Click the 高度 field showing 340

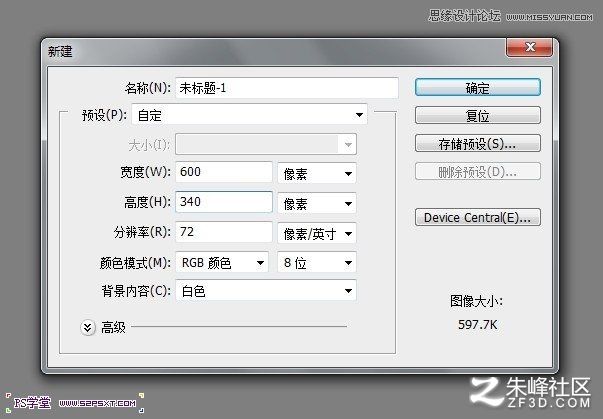pyautogui.click(x=224, y=202)
